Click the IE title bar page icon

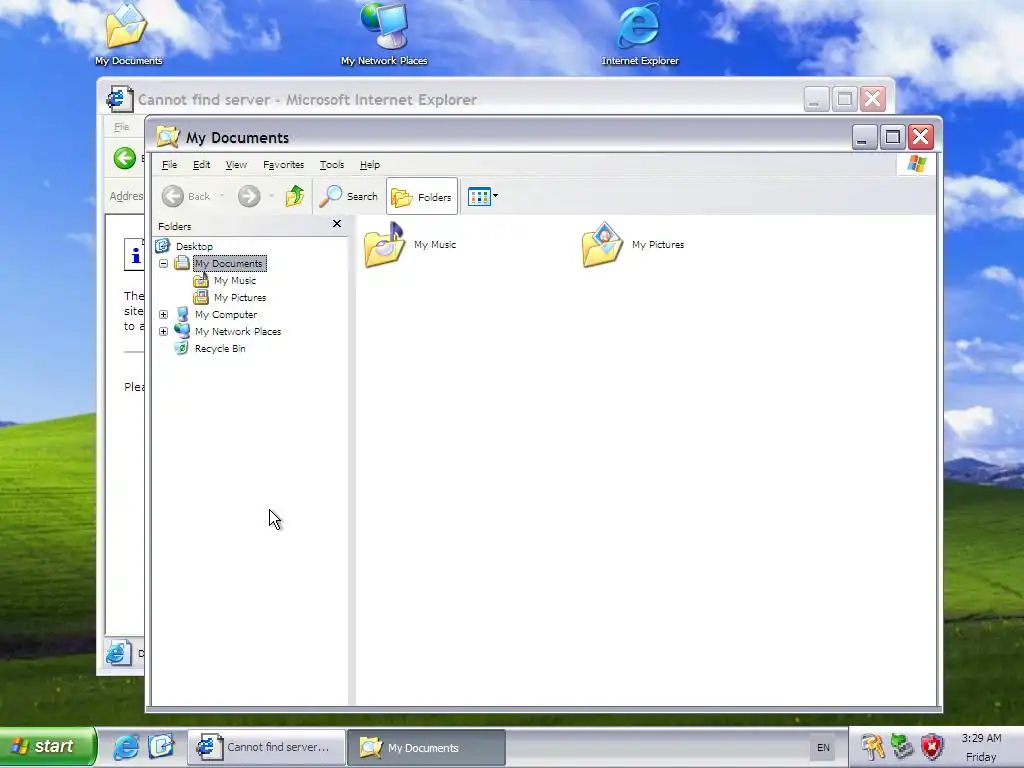(x=119, y=99)
